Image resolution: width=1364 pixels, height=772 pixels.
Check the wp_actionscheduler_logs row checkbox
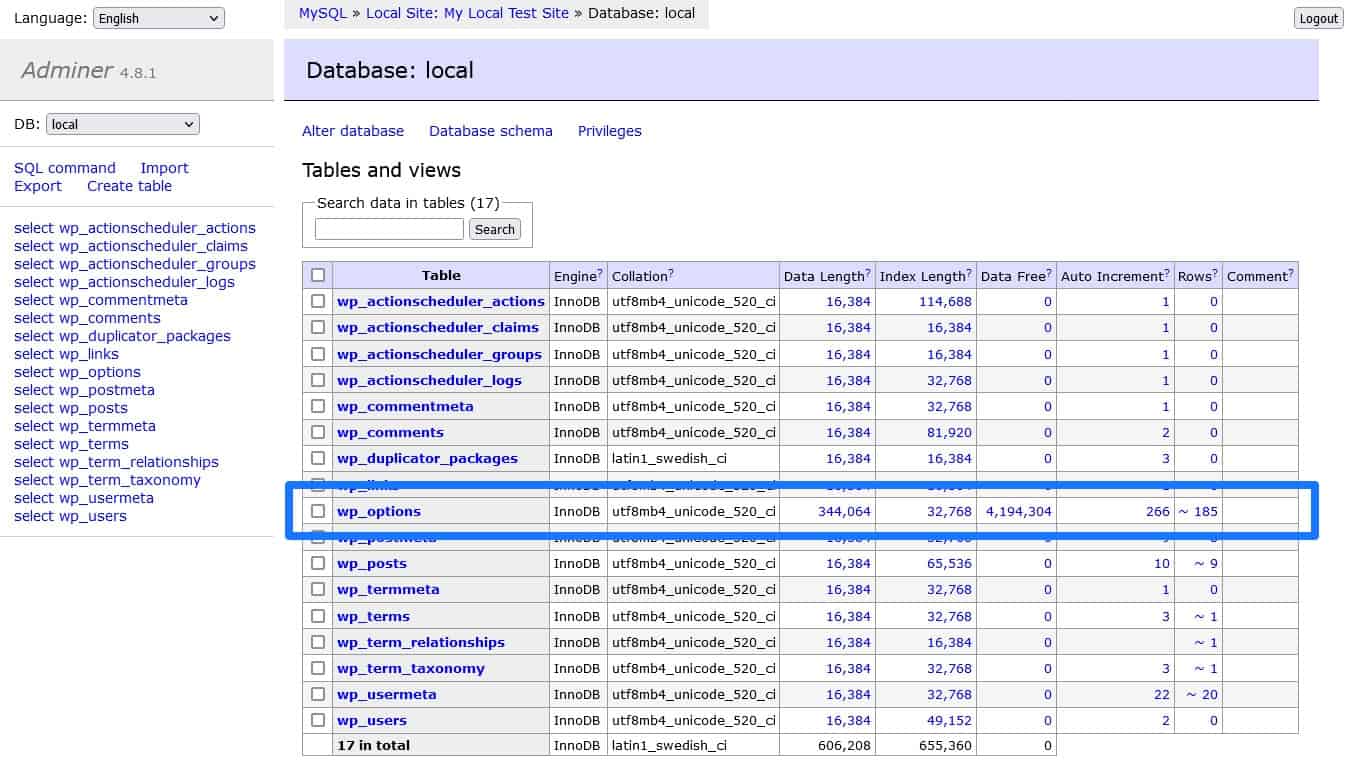pos(318,380)
